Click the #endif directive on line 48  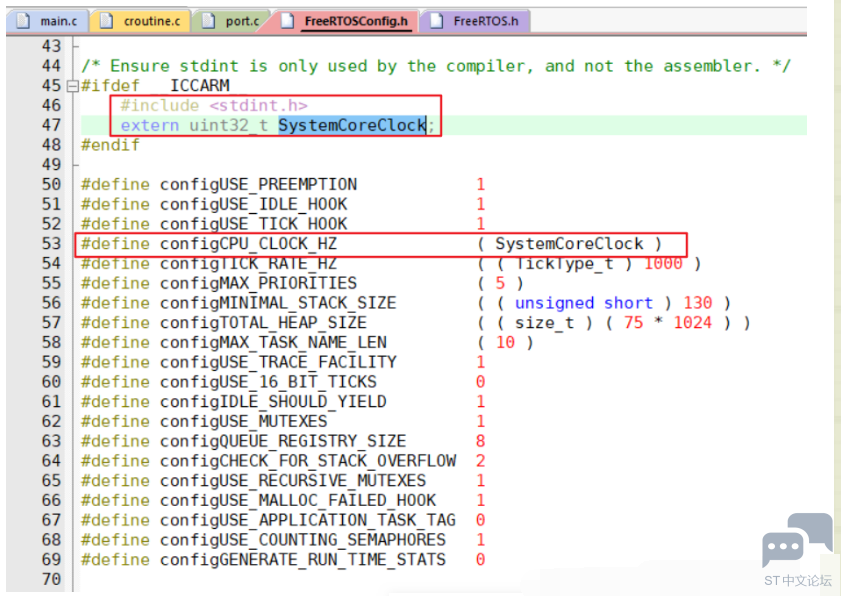click(x=110, y=145)
